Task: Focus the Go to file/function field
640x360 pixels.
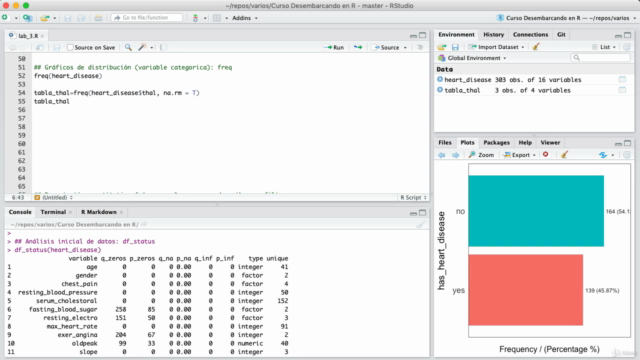Action: tap(147, 18)
